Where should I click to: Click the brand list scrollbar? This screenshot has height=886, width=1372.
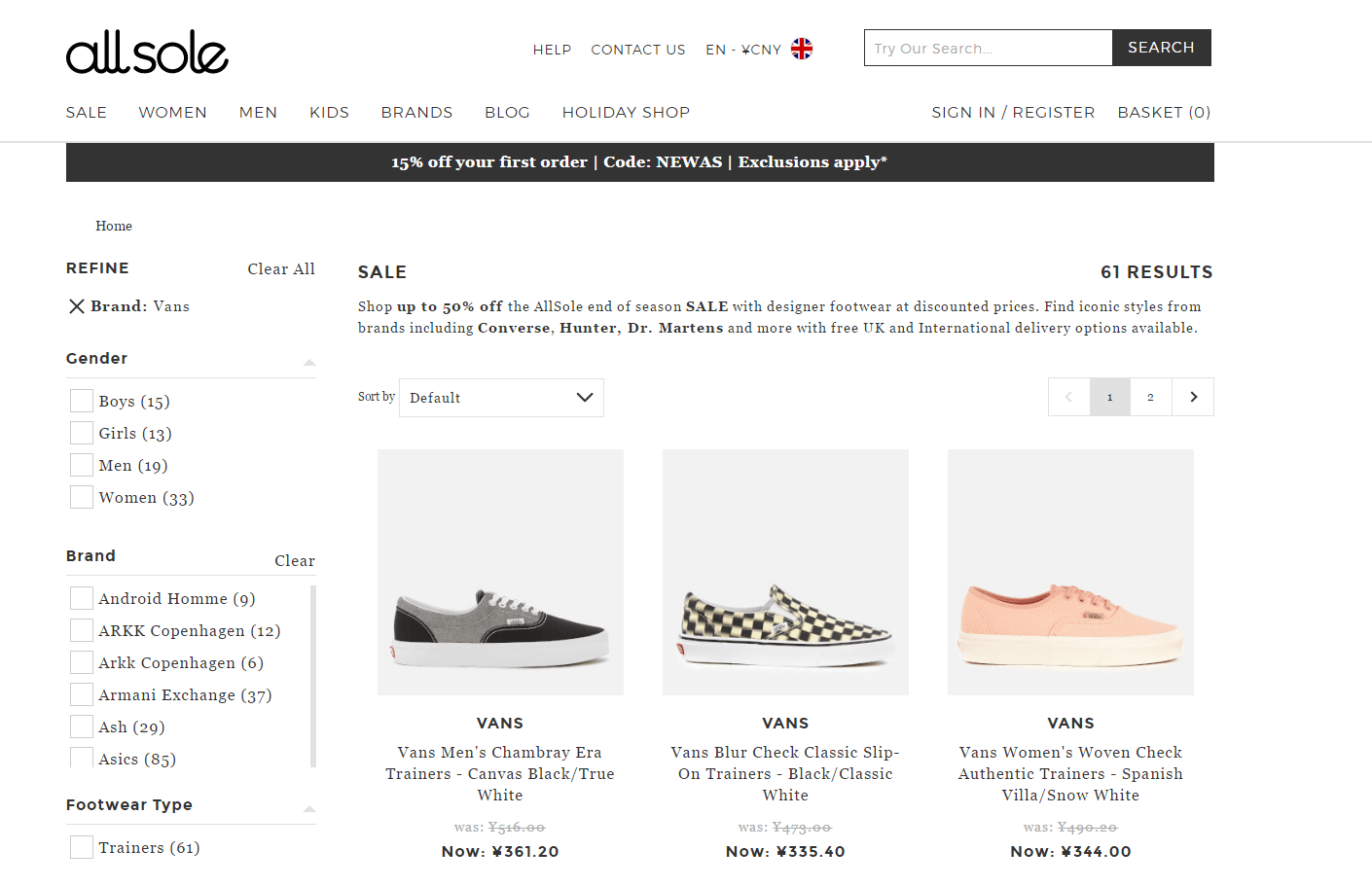[x=313, y=676]
